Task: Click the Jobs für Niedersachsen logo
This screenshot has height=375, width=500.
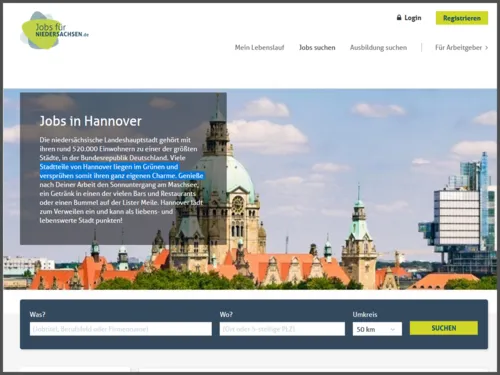Action: coord(54,30)
